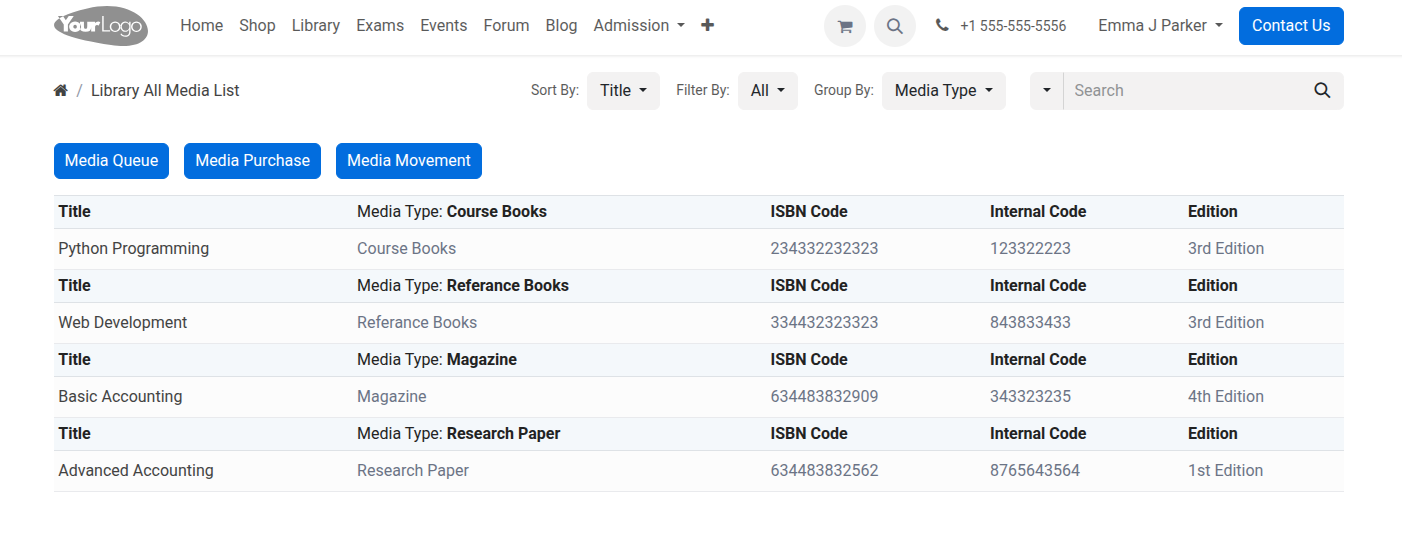Click ISBN code 334432323323
This screenshot has height=542, width=1402.
click(x=825, y=323)
